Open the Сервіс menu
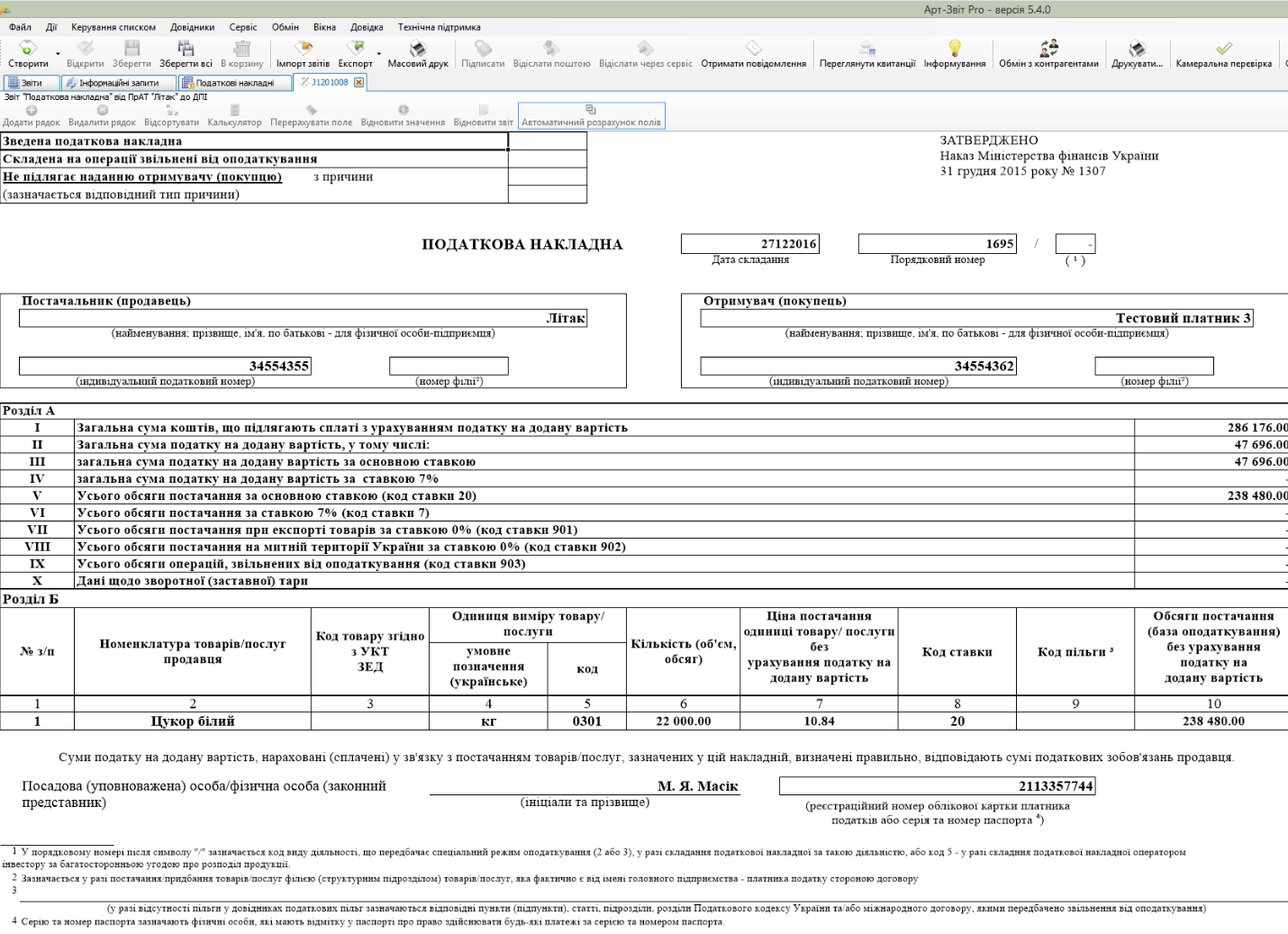 (242, 27)
